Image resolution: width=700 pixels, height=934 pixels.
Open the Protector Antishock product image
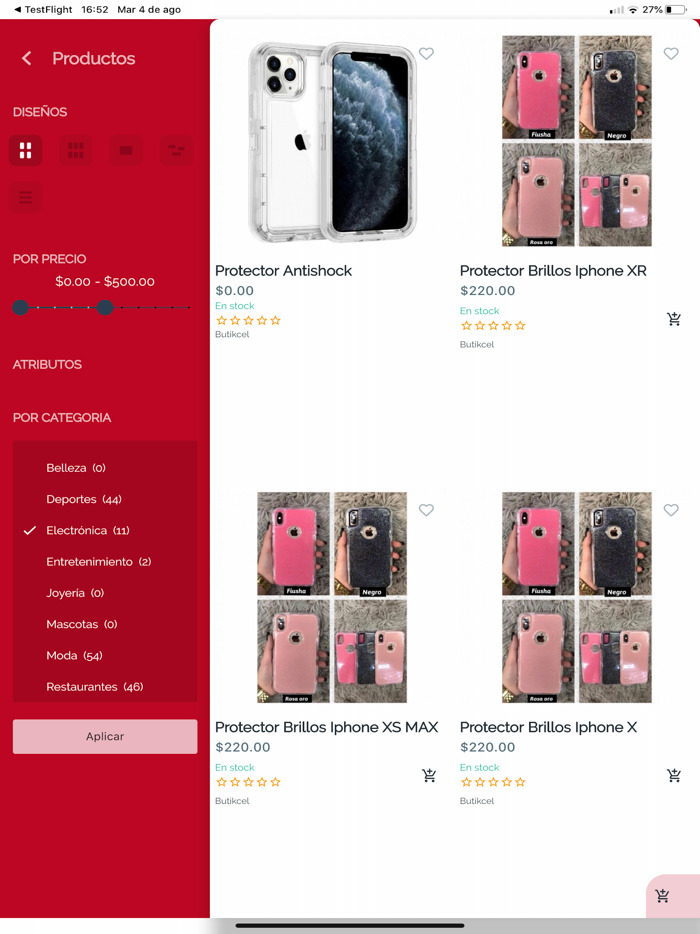(329, 142)
